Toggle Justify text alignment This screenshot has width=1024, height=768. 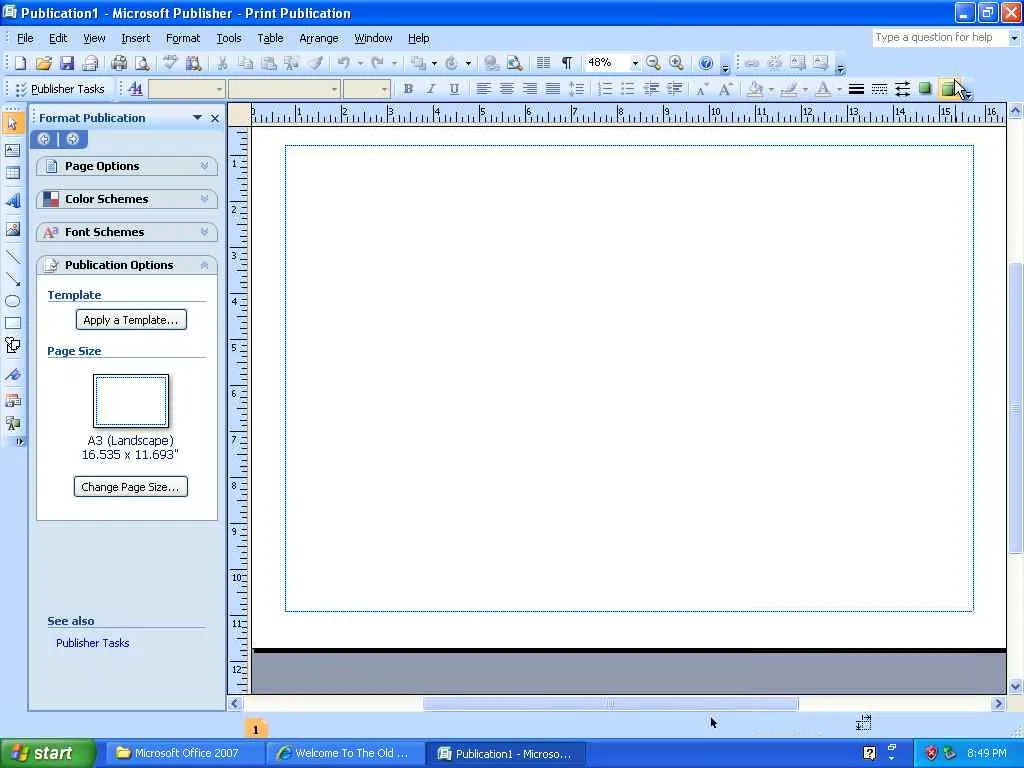point(552,89)
